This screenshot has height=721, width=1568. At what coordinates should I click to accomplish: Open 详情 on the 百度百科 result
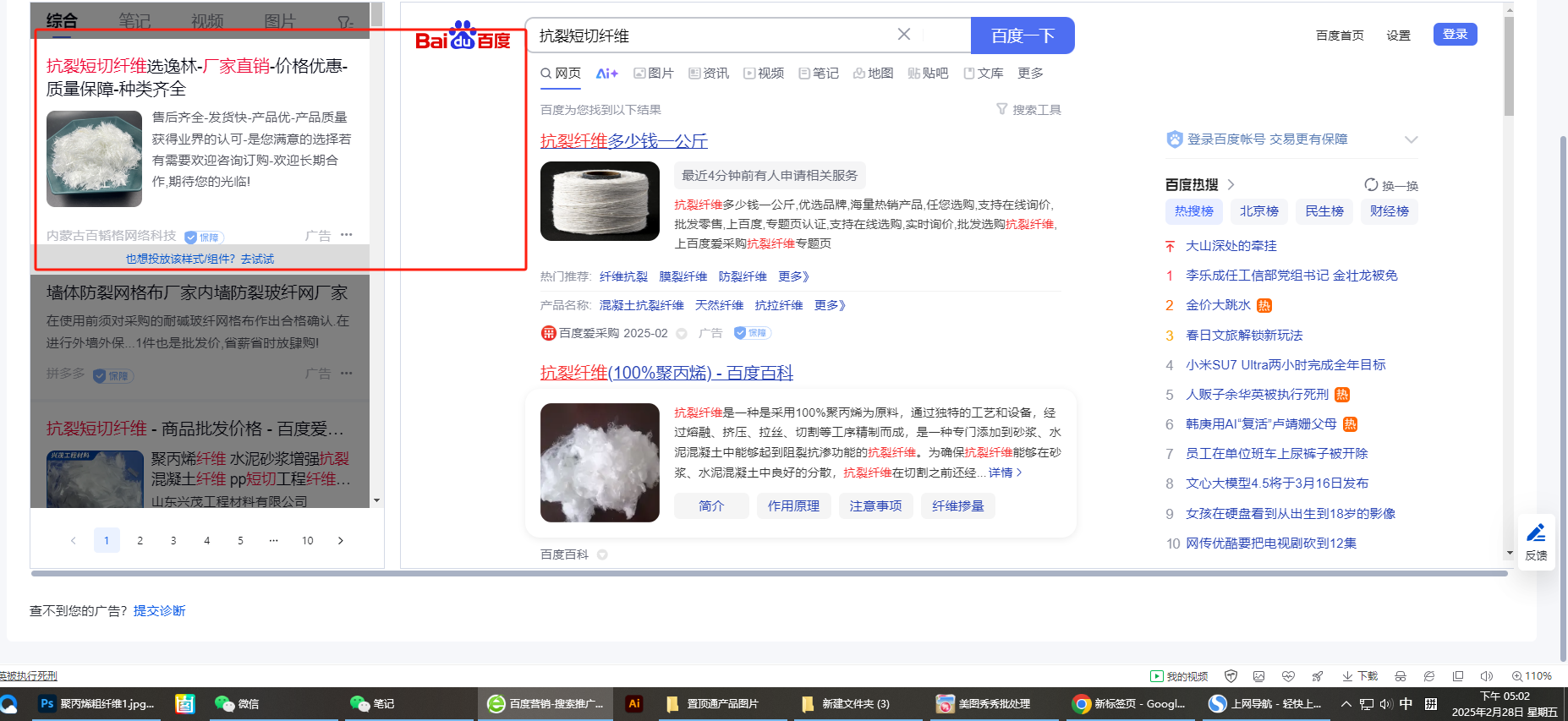tap(1006, 472)
